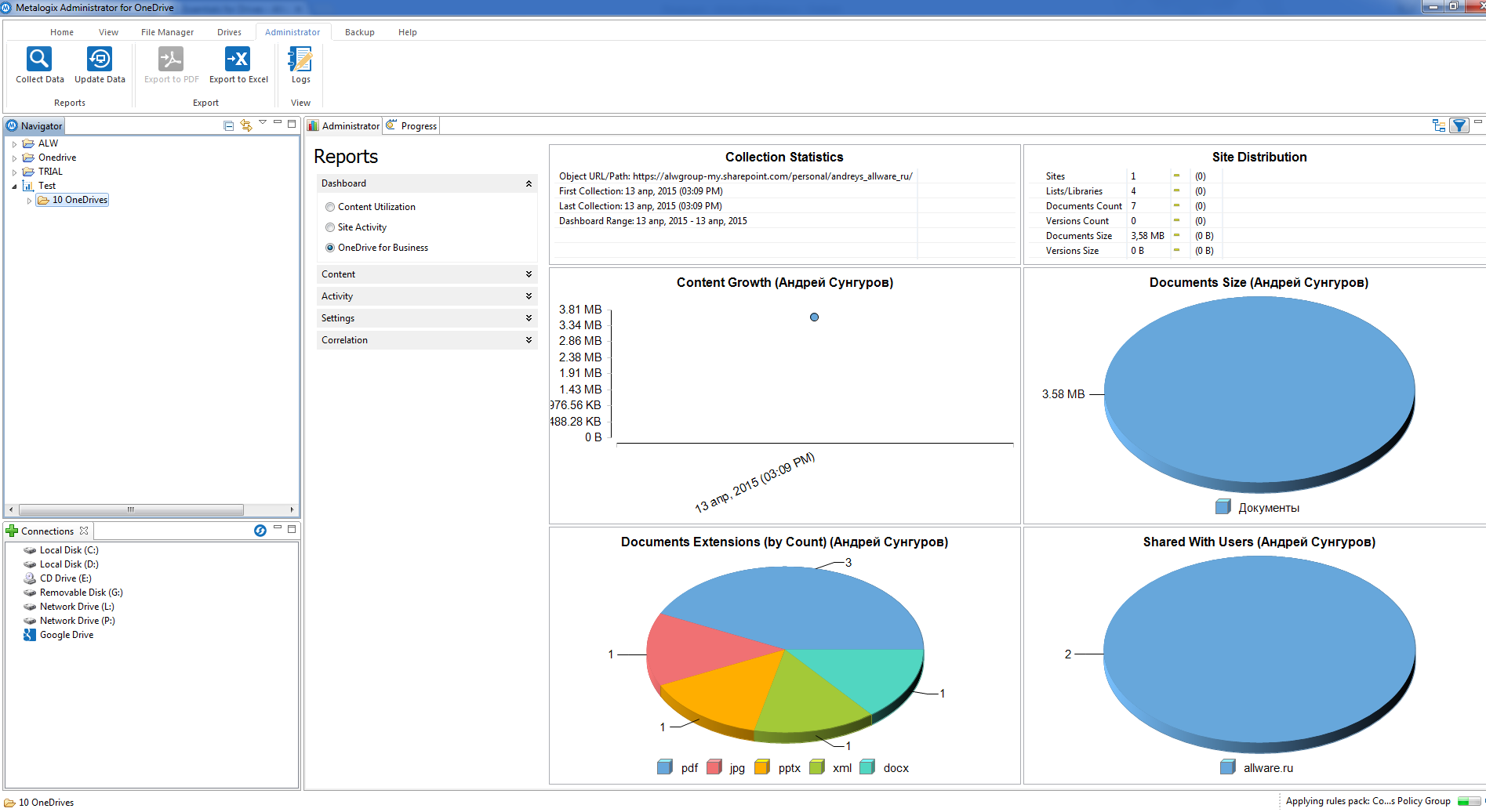Collapse the Dashboard section
The height and width of the screenshot is (812, 1486).
[x=529, y=183]
